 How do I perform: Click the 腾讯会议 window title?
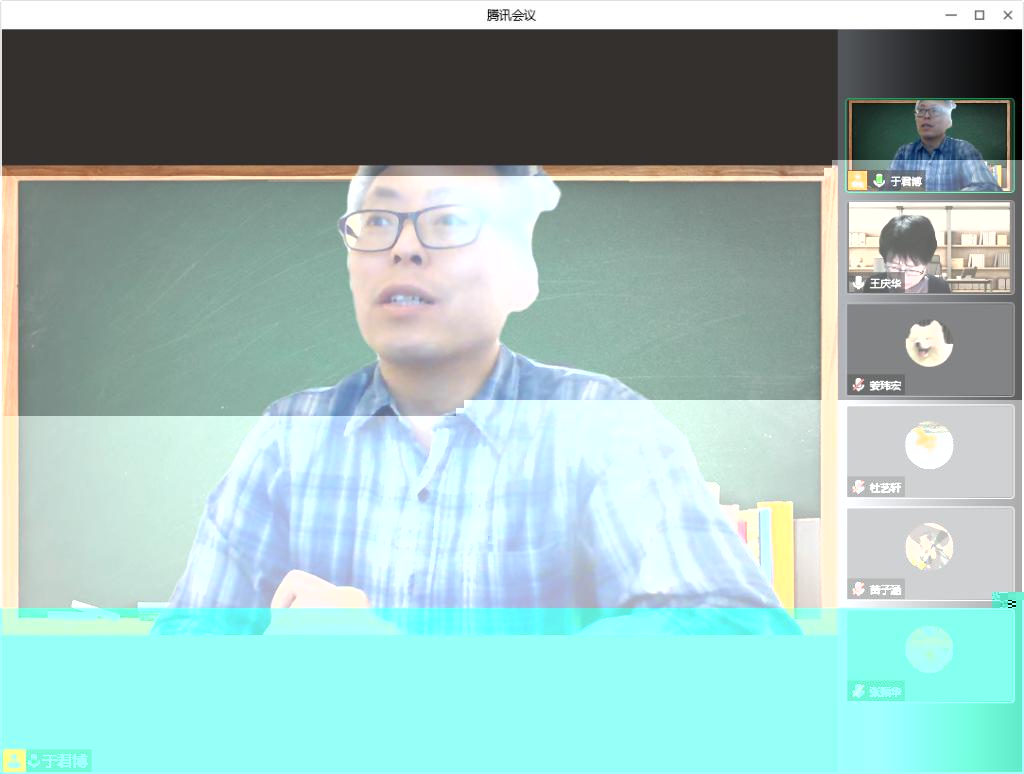511,15
